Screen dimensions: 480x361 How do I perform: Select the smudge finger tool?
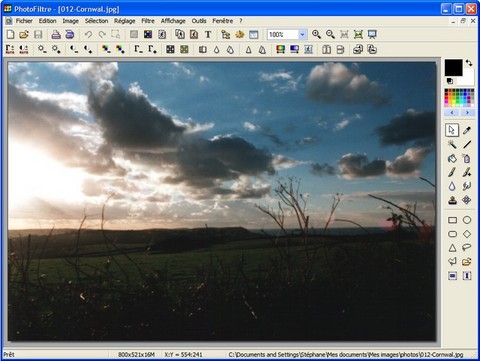click(x=467, y=186)
